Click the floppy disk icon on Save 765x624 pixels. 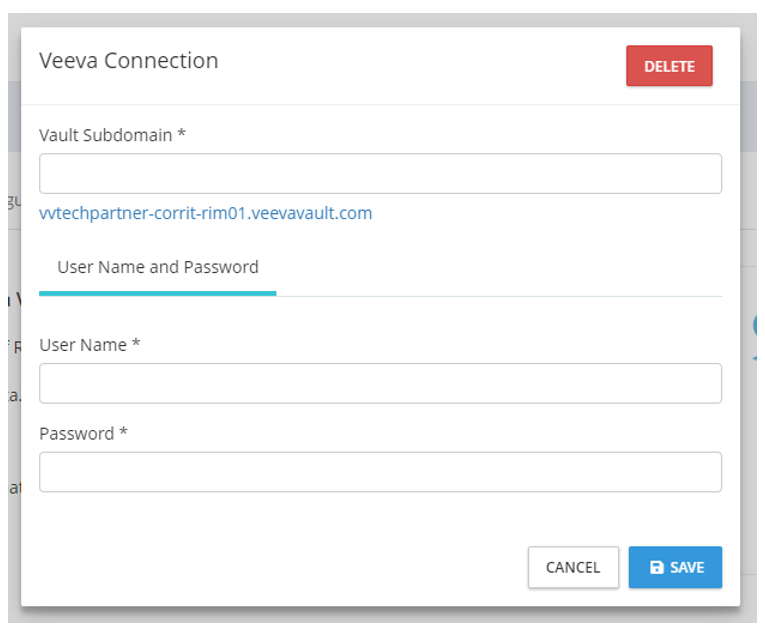pos(656,567)
